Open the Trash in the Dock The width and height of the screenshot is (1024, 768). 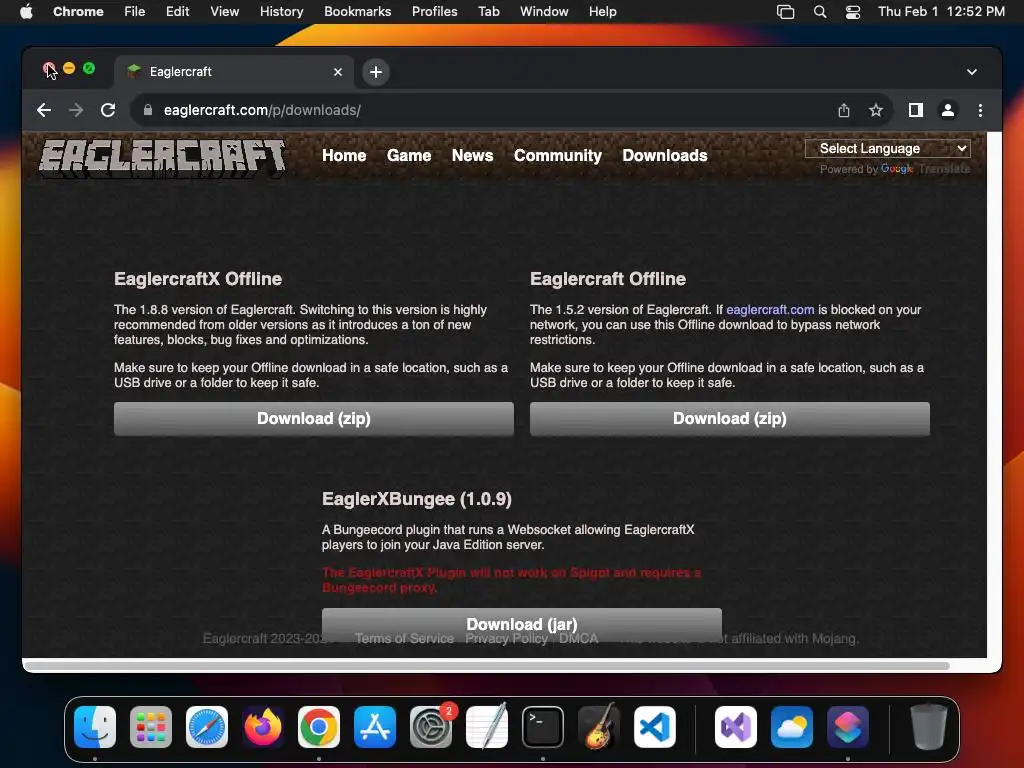tap(929, 727)
